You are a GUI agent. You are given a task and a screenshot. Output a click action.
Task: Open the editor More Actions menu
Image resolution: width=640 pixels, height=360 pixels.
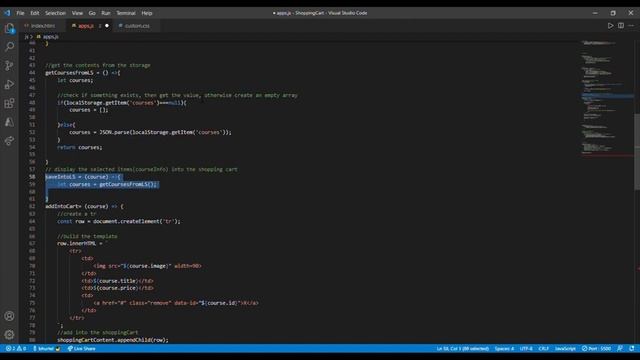click(631, 26)
